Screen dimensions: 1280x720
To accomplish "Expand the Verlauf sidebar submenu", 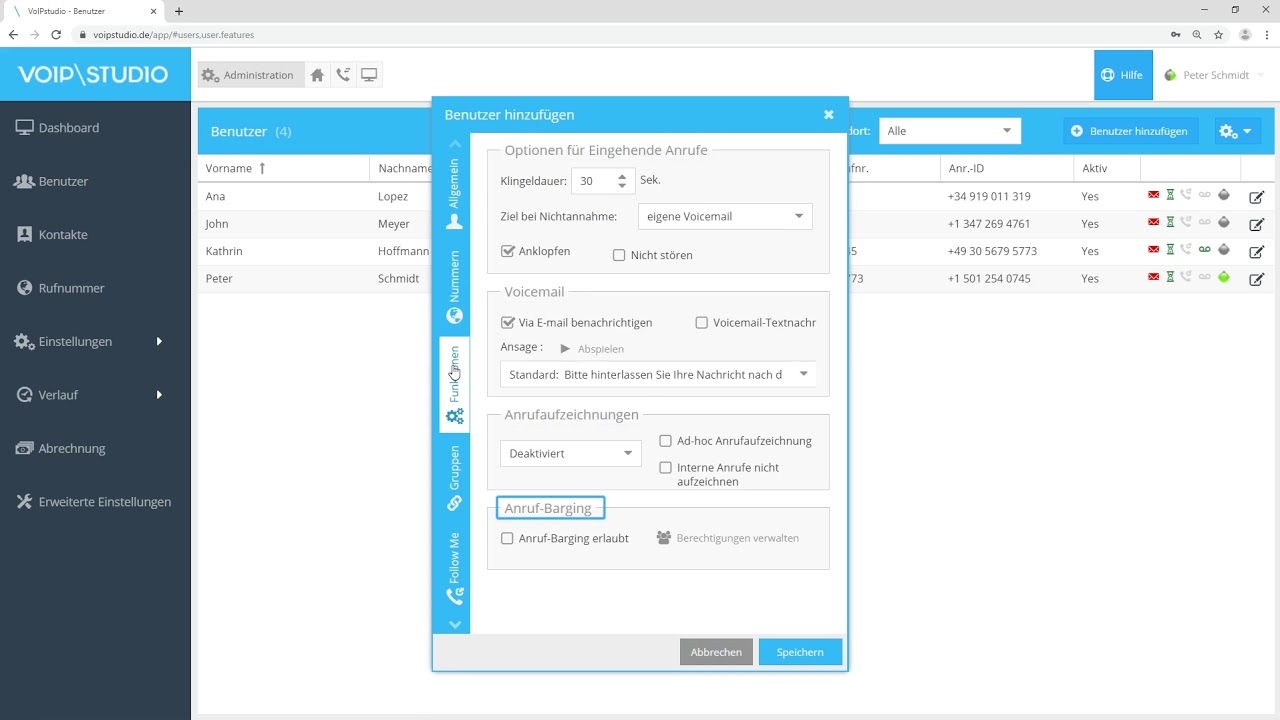I will pos(159,395).
